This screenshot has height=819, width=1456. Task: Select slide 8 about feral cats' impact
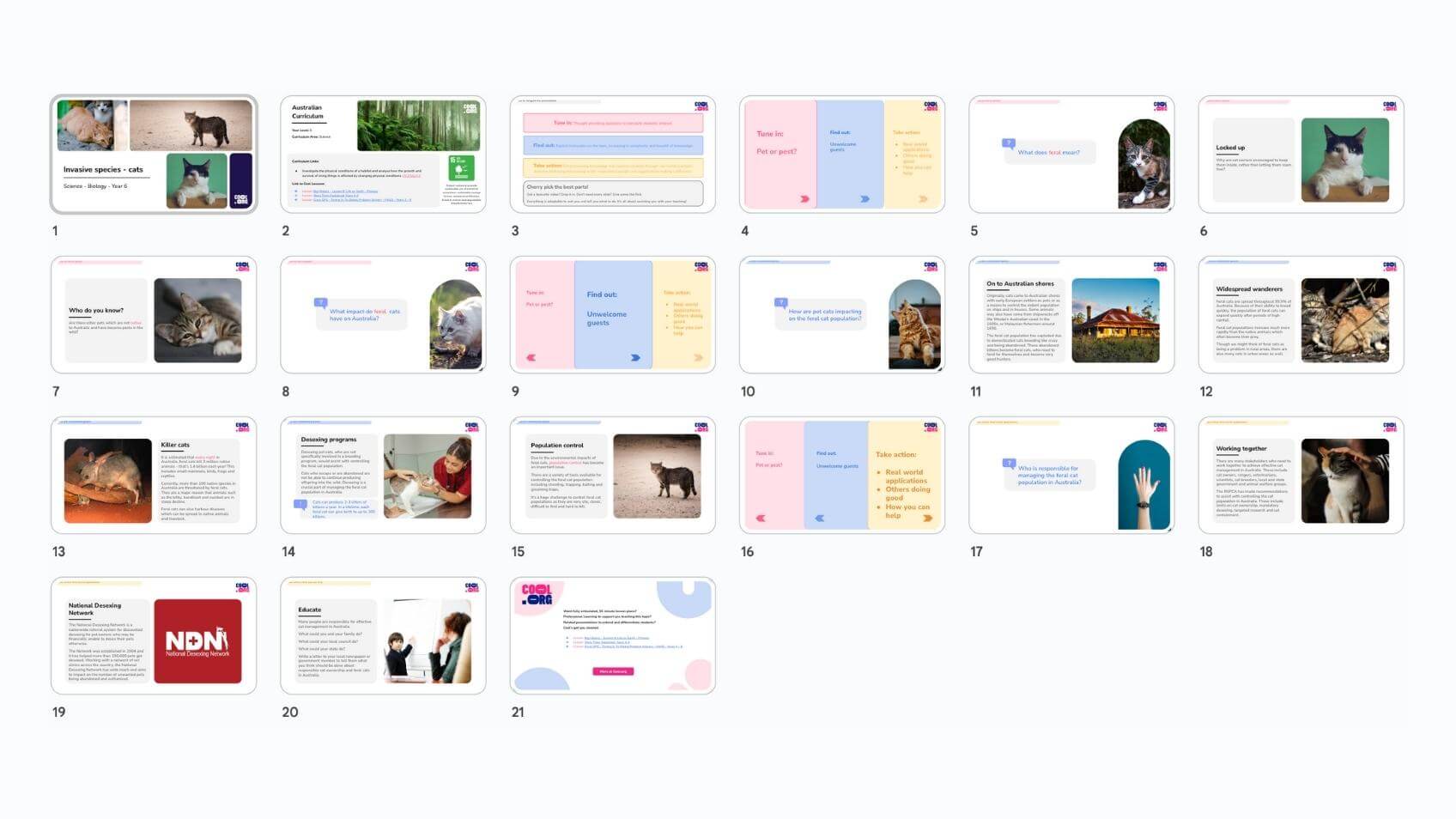pyautogui.click(x=383, y=315)
